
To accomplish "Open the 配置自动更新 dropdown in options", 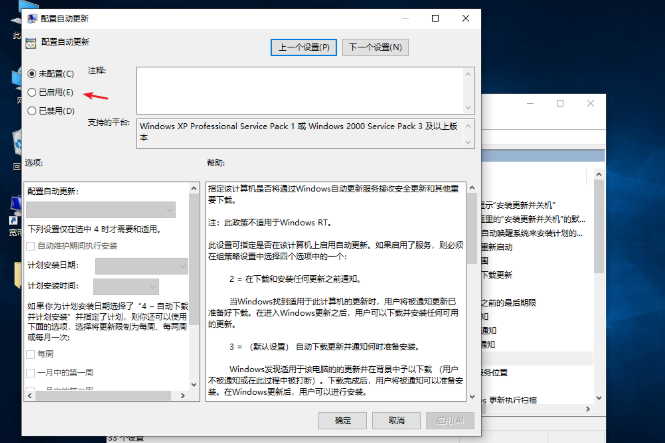I will tap(101, 210).
